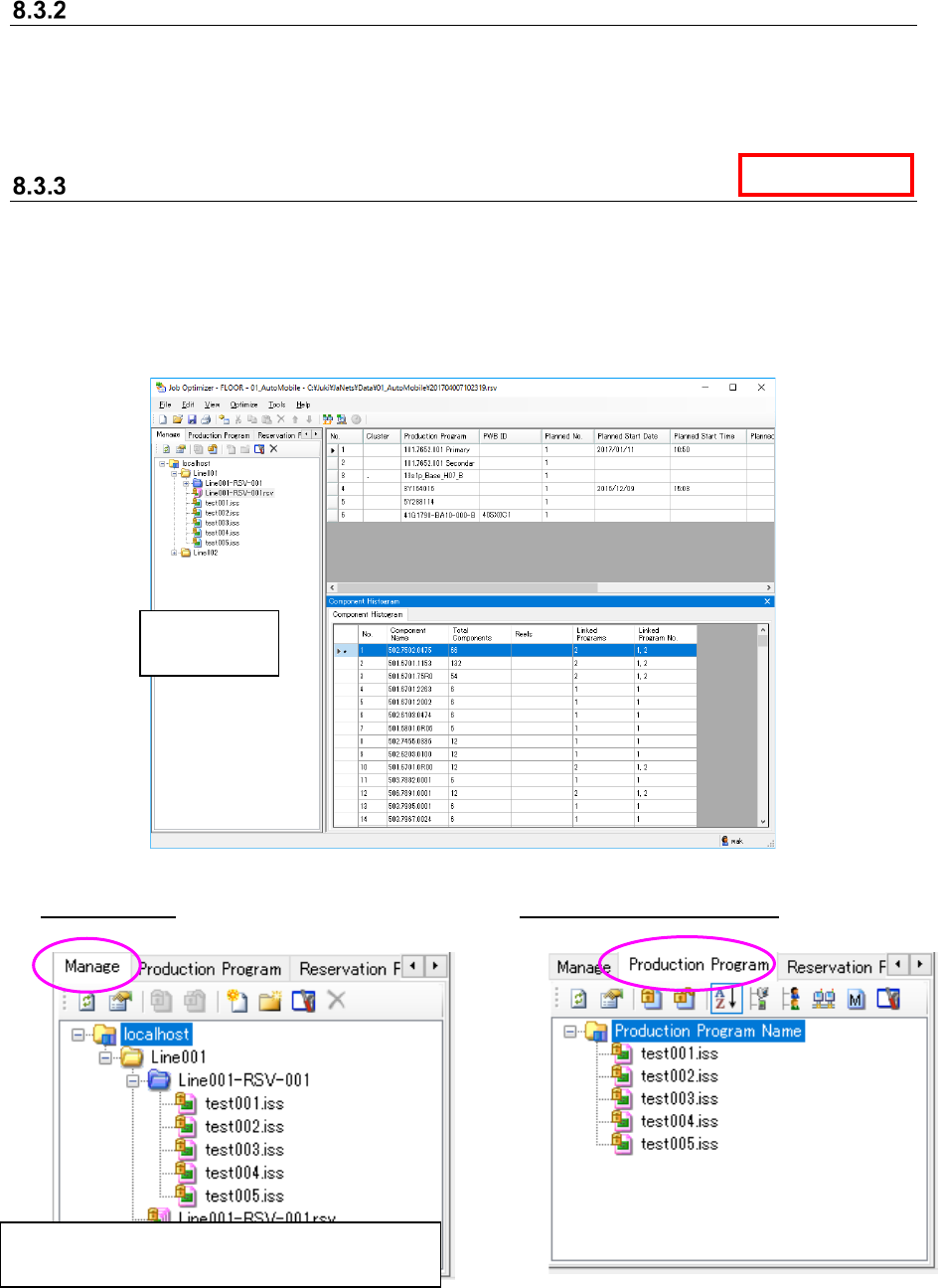Click person tree icon in enlarged Production Program toolbar
Viewport: 938px width, 1288px height.
[791, 999]
